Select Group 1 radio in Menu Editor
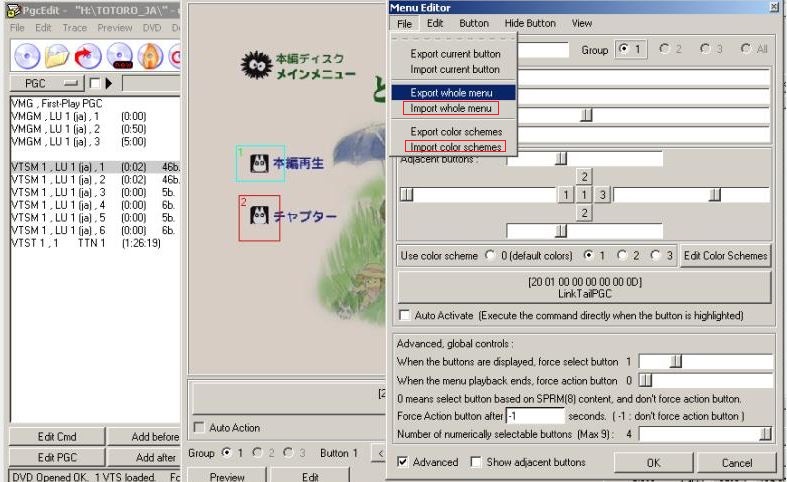The image size is (787, 482). coord(624,49)
